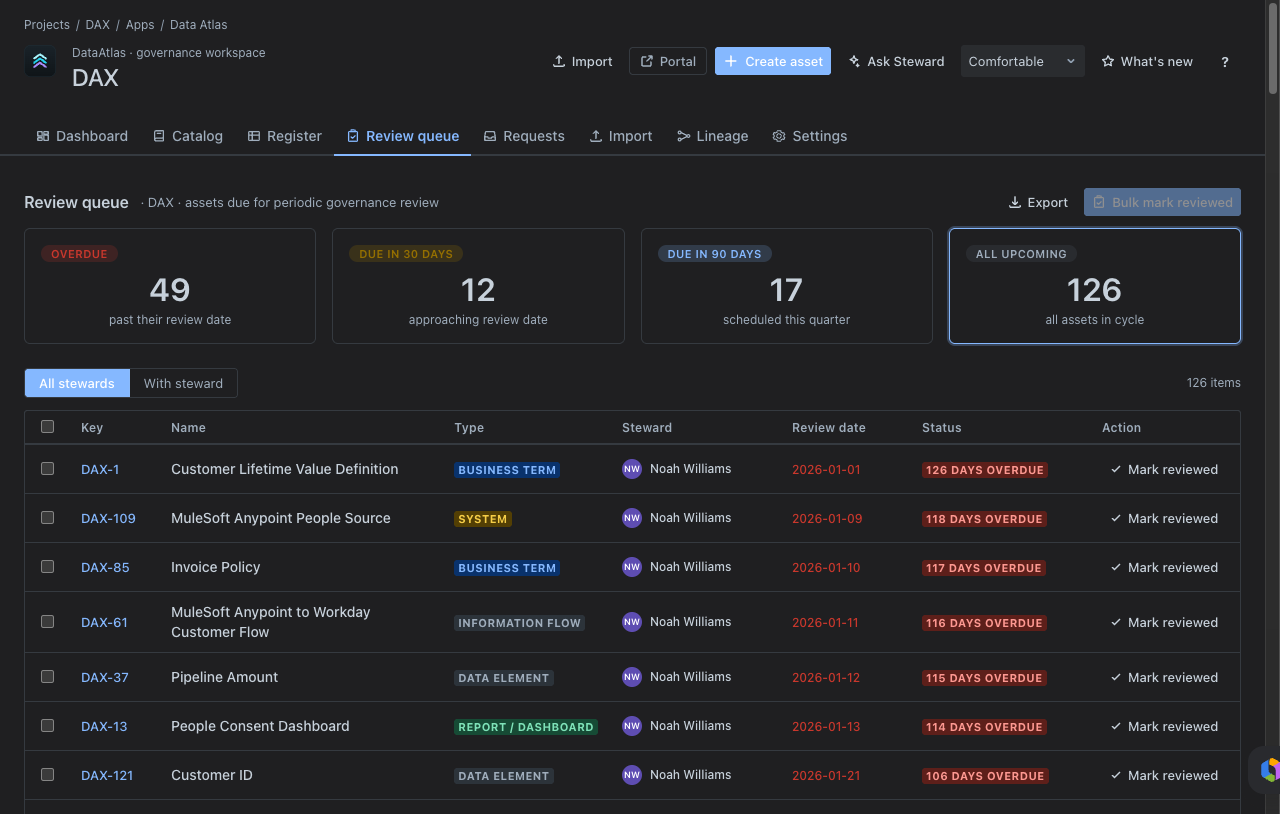
Task: Click SYSTEM type tag for DAX-109
Action: click(483, 519)
